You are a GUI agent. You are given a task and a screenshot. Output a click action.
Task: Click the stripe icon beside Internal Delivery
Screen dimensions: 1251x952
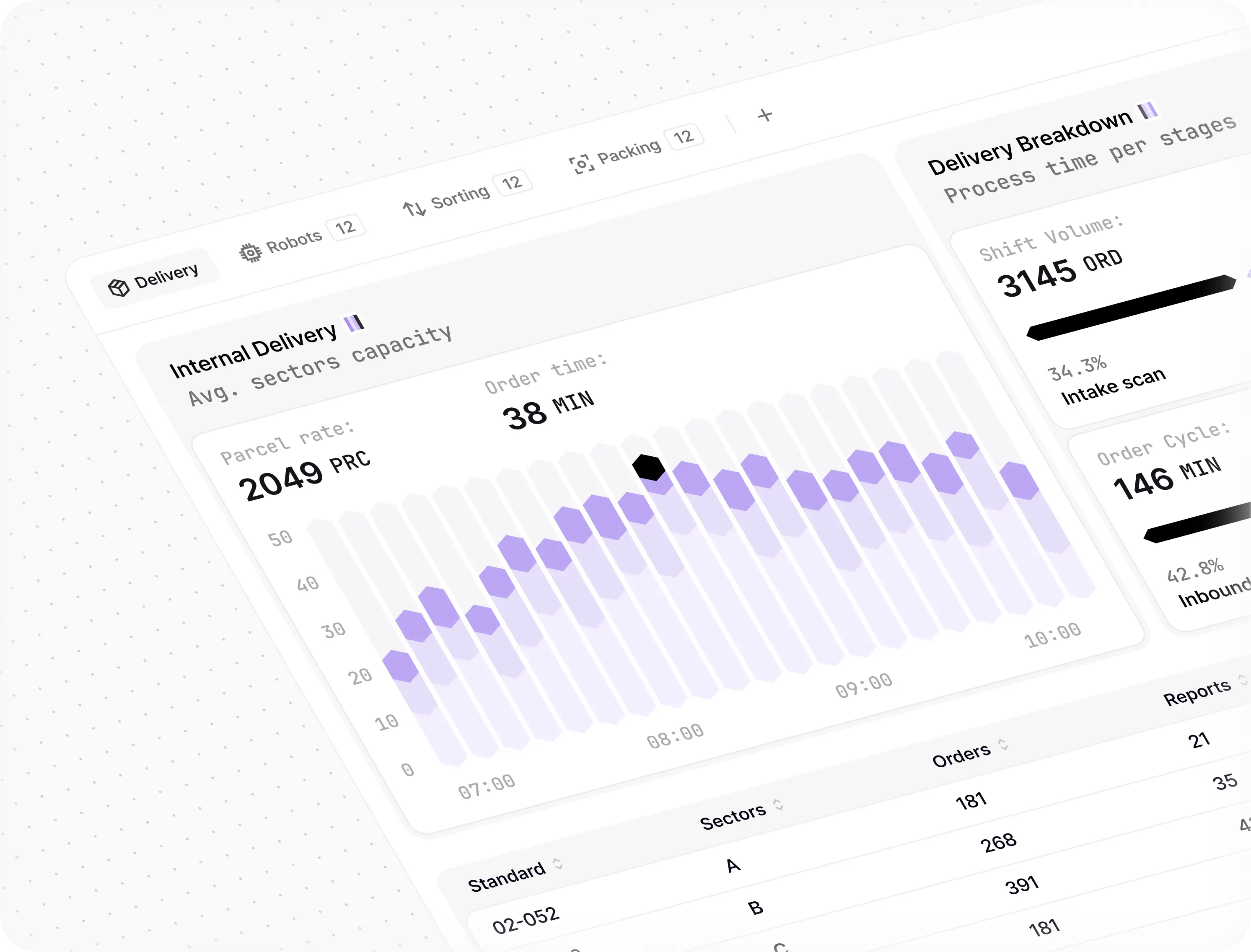[x=354, y=323]
